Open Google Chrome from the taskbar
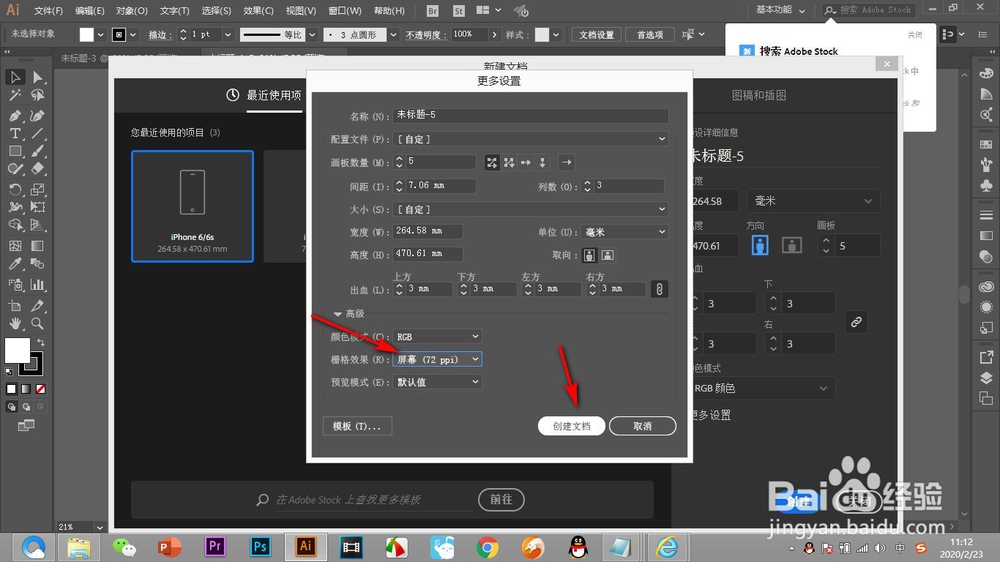The width and height of the screenshot is (1000, 562). (x=487, y=547)
